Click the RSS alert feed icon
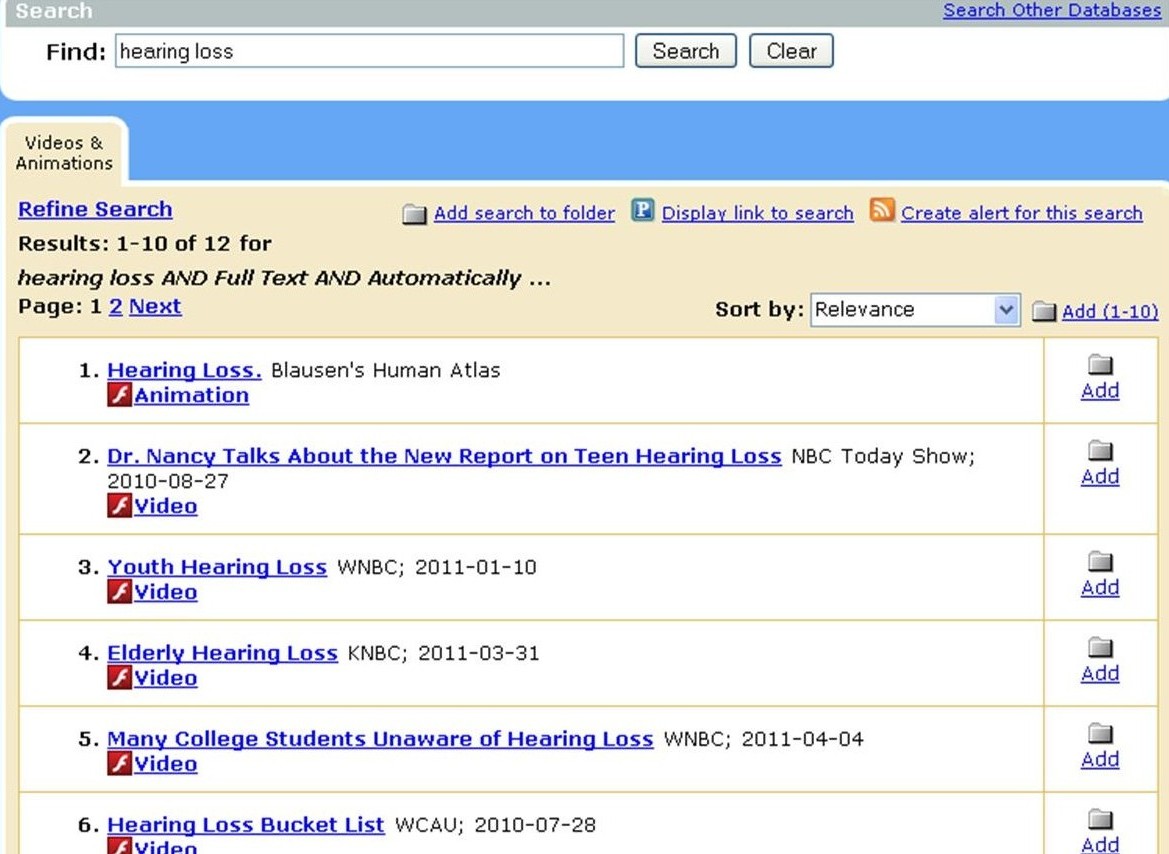 tap(881, 211)
